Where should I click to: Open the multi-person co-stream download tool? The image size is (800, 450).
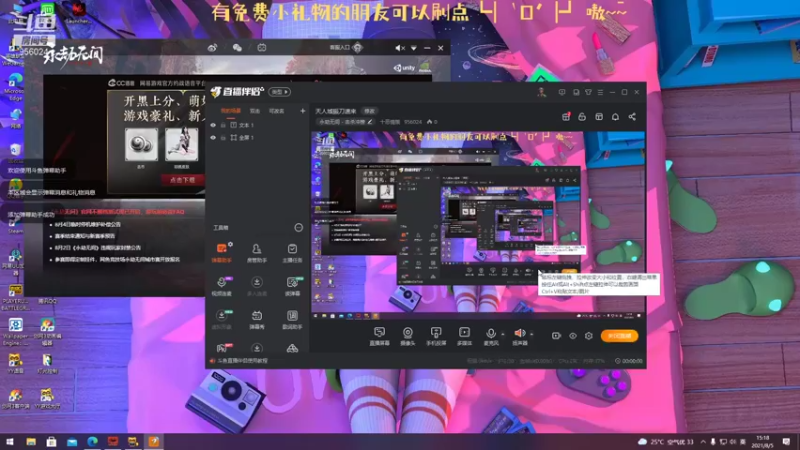click(257, 286)
